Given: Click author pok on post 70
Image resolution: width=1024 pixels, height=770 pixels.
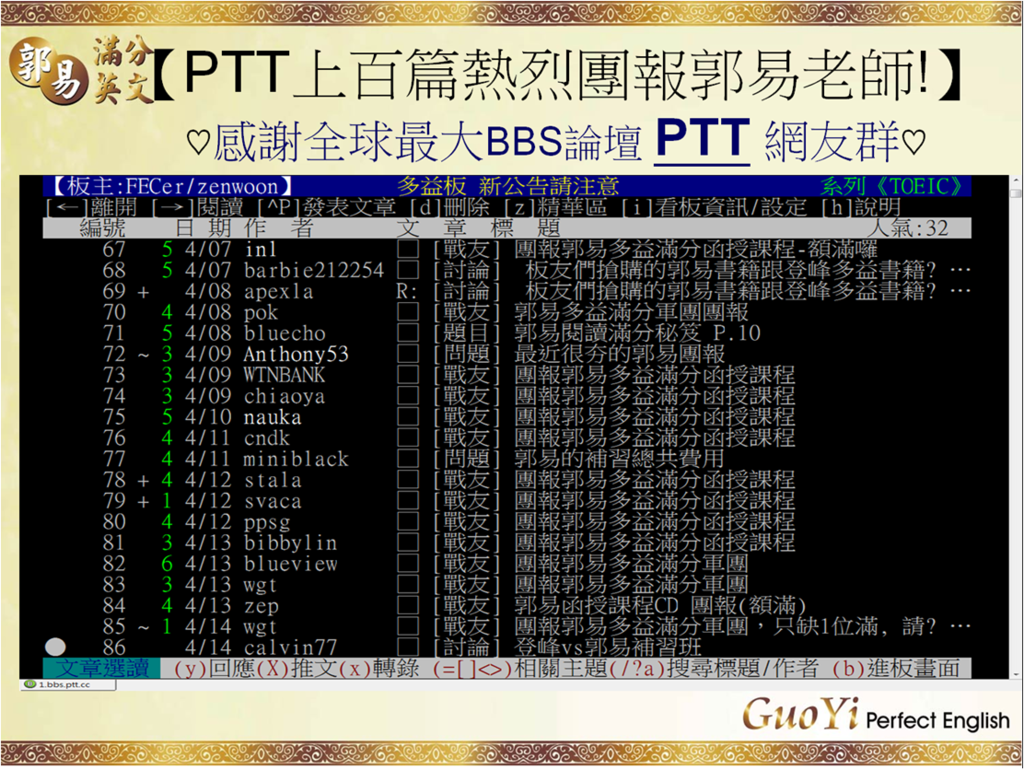Looking at the screenshot, I should (x=261, y=312).
